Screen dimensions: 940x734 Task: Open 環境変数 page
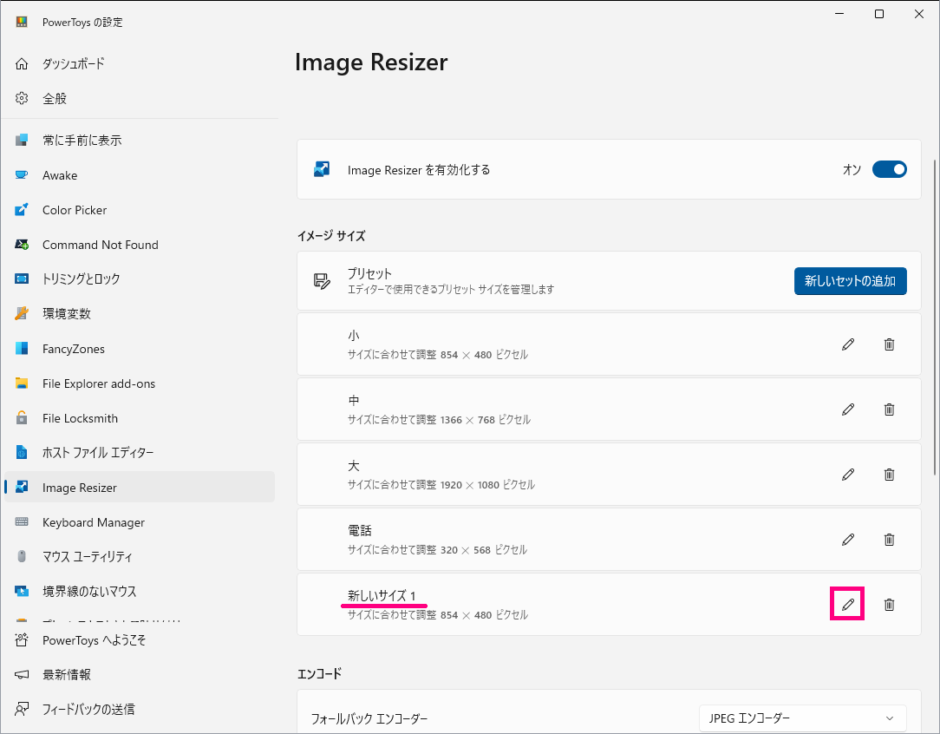[139, 314]
